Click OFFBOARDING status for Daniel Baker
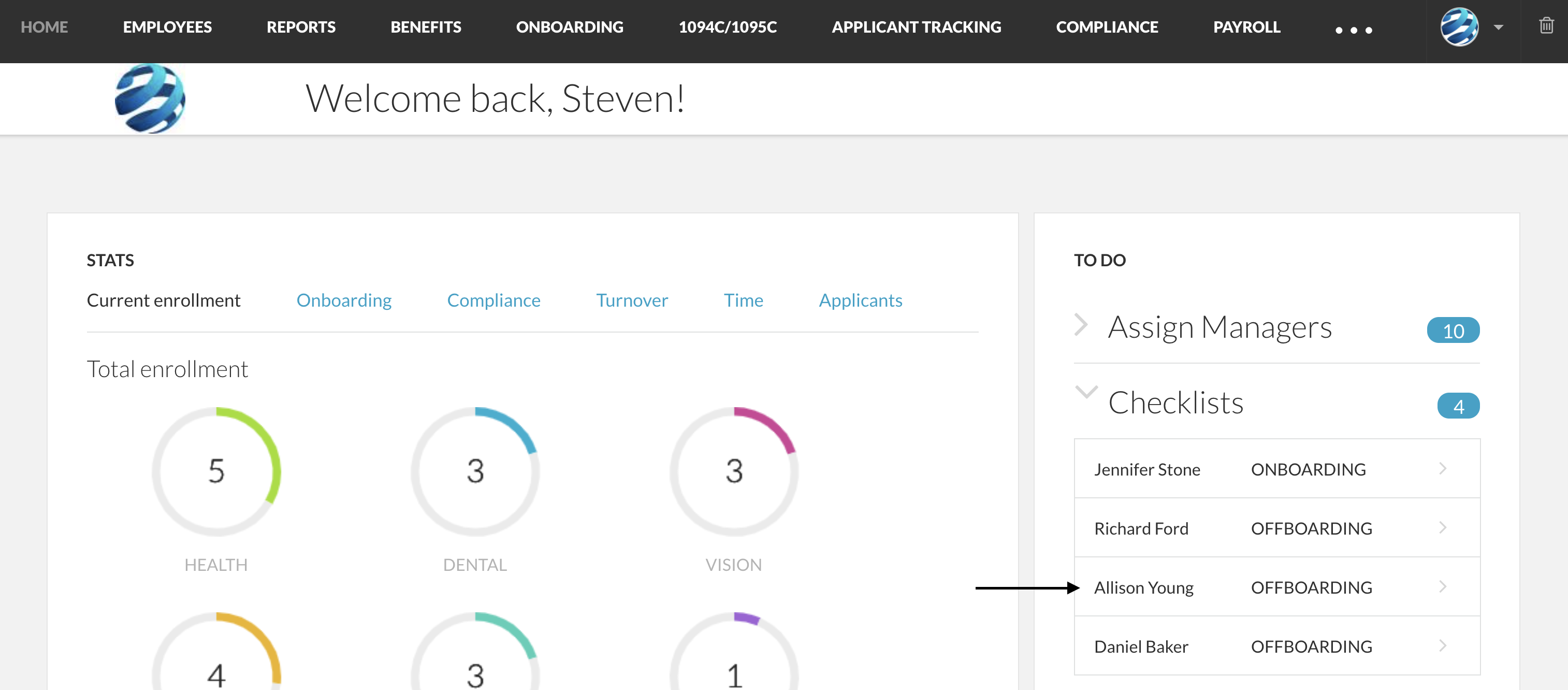The width and height of the screenshot is (1568, 690). point(1311,647)
